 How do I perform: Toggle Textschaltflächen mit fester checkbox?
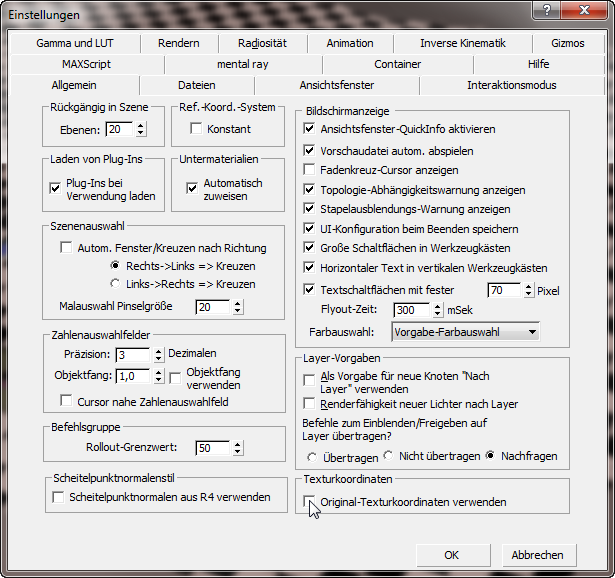[x=309, y=289]
